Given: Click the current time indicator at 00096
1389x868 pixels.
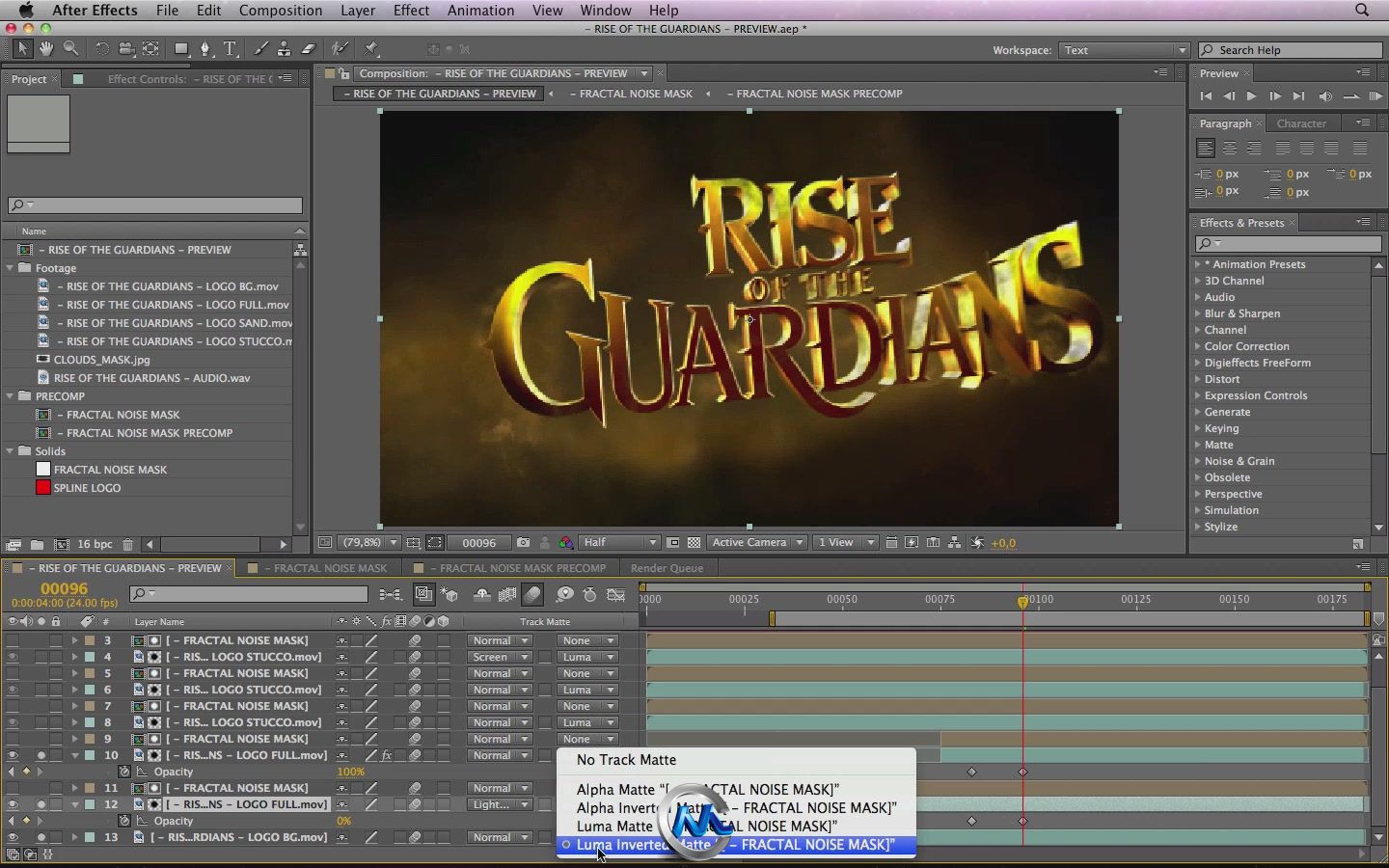Looking at the screenshot, I should pyautogui.click(x=1022, y=601).
